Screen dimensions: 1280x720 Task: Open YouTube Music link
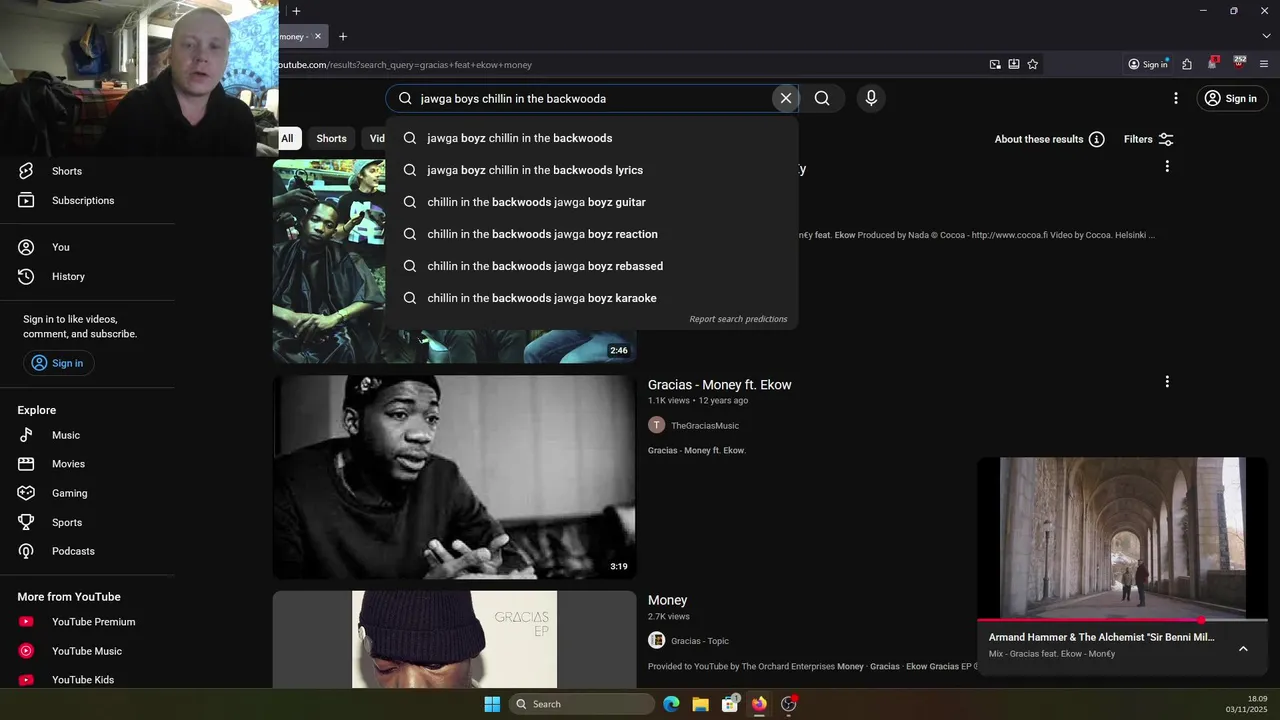pyautogui.click(x=87, y=651)
